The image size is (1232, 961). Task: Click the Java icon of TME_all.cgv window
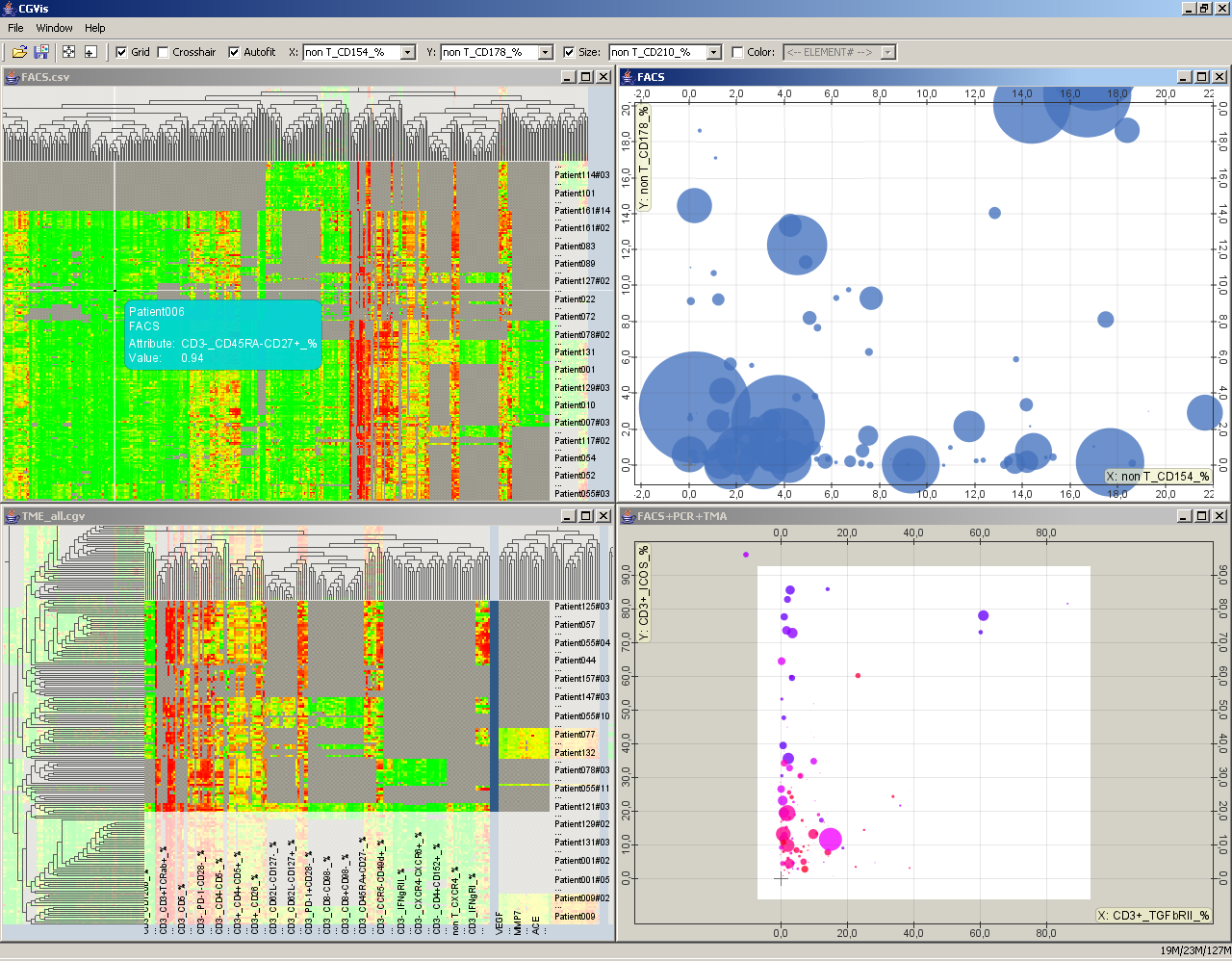pos(13,516)
